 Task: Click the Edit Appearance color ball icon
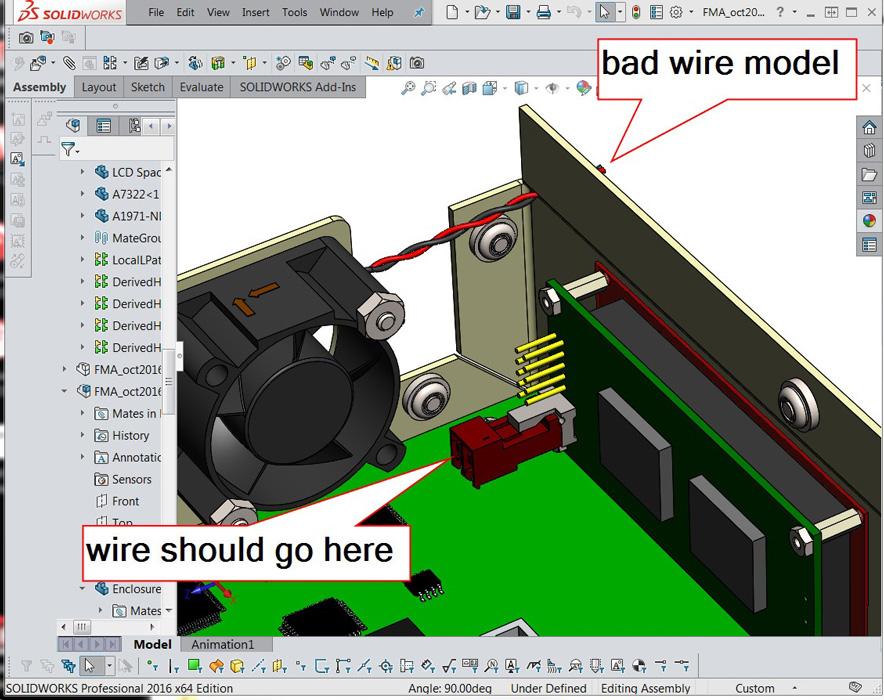pos(584,88)
